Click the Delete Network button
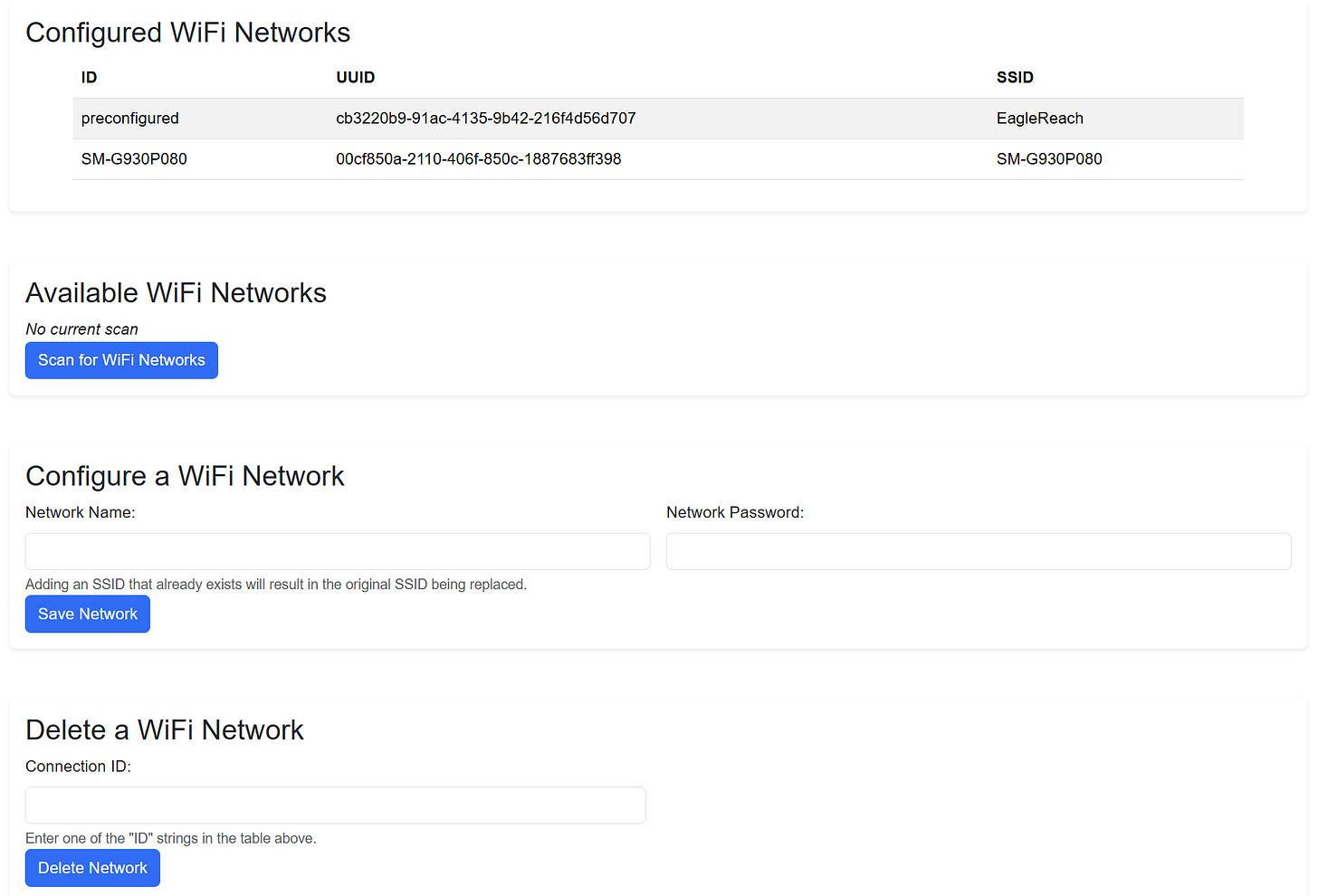 (91, 867)
